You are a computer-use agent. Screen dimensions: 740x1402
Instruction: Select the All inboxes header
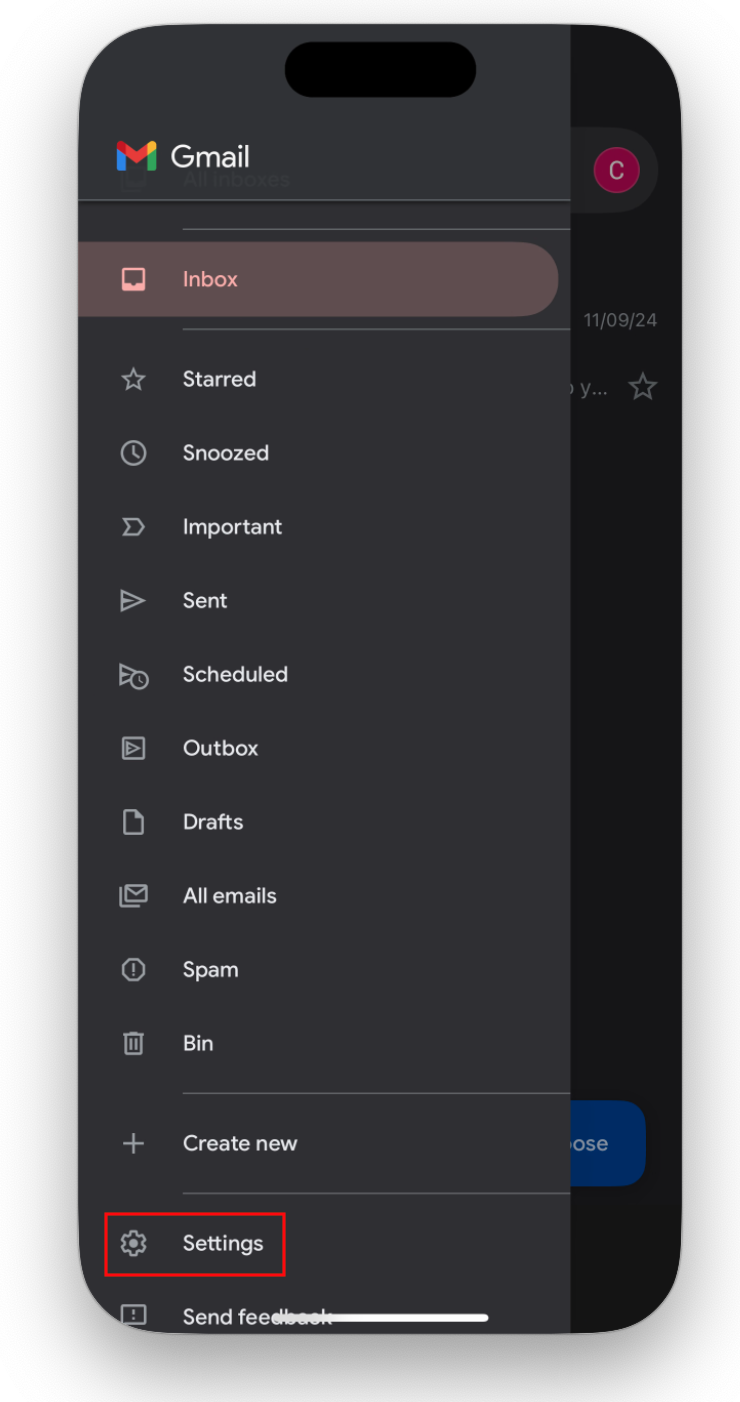[236, 180]
